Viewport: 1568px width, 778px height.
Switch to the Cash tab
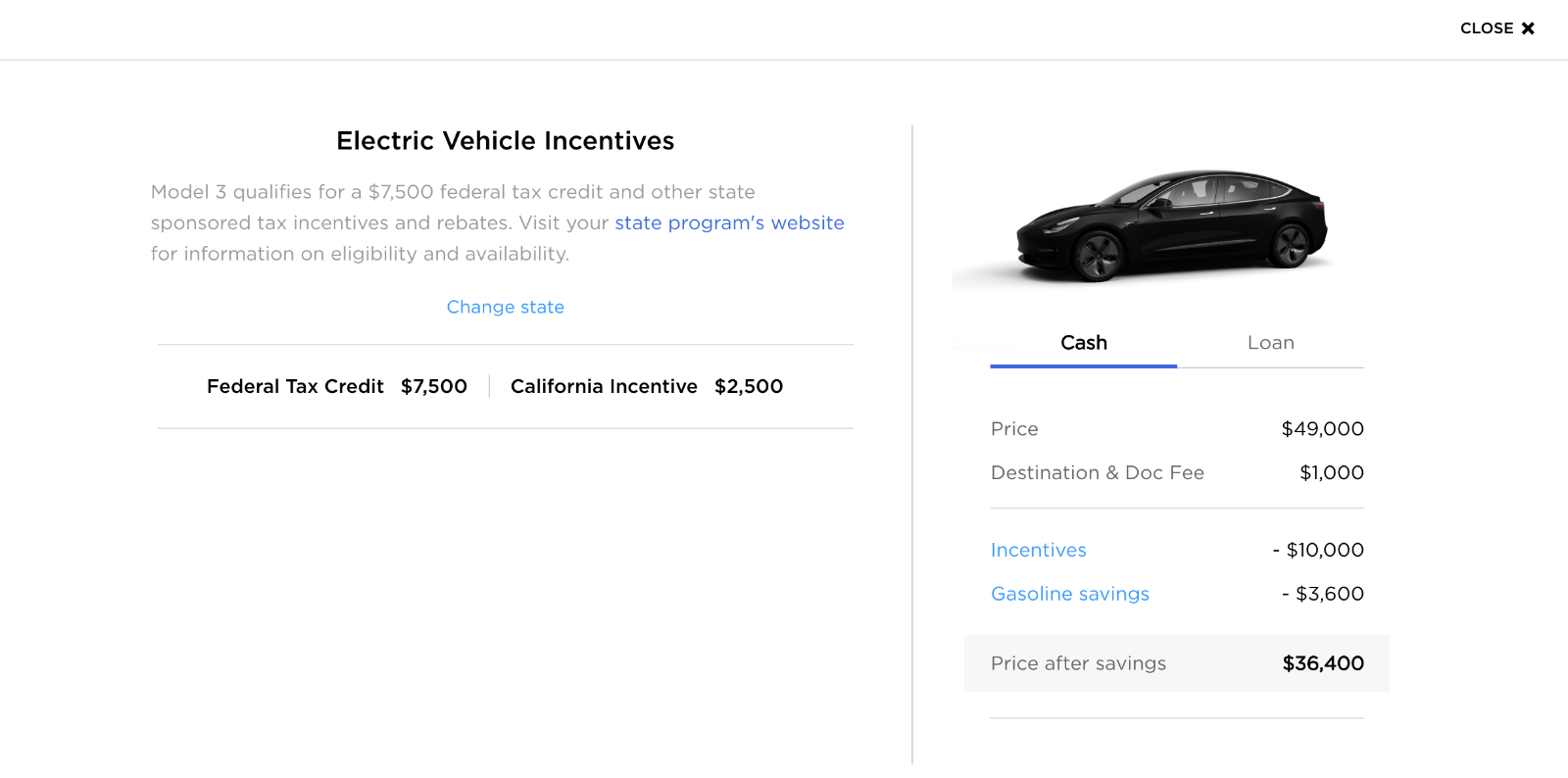[x=1084, y=343]
